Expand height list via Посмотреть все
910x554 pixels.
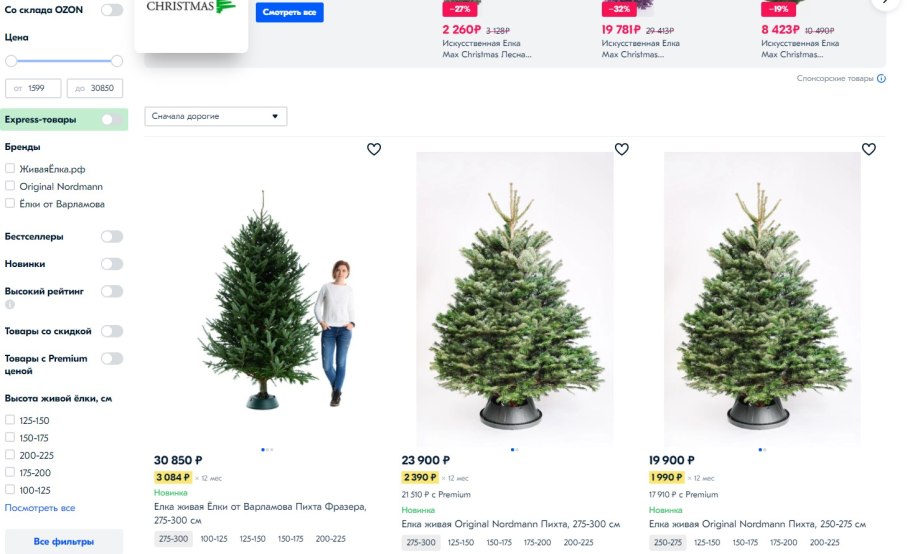pos(40,508)
